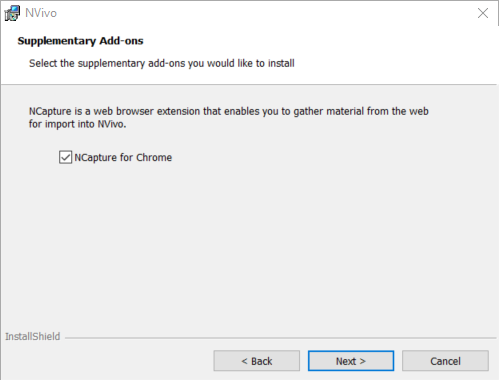Viewport: 499px width, 380px height.
Task: Go to the previous step with Back
Action: click(x=257, y=361)
